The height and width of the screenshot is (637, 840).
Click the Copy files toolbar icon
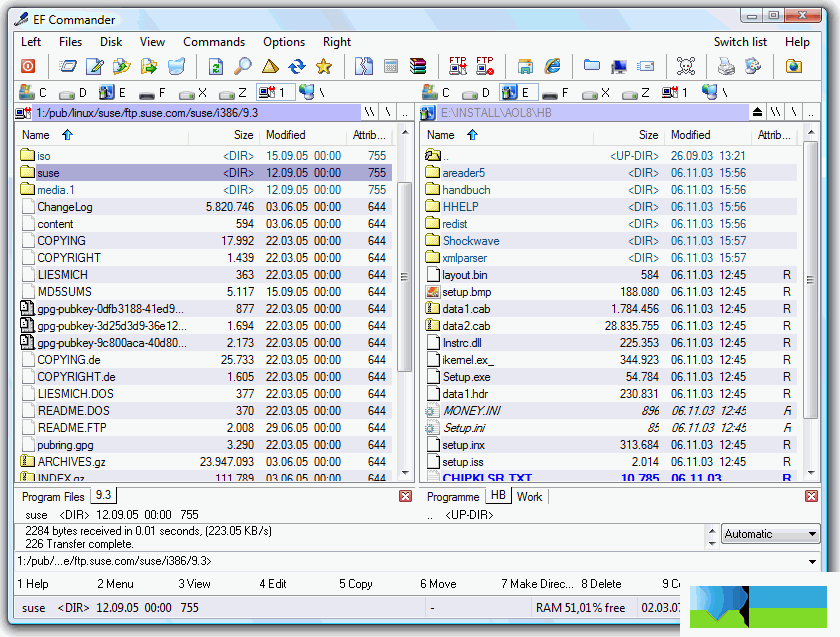pyautogui.click(x=122, y=66)
